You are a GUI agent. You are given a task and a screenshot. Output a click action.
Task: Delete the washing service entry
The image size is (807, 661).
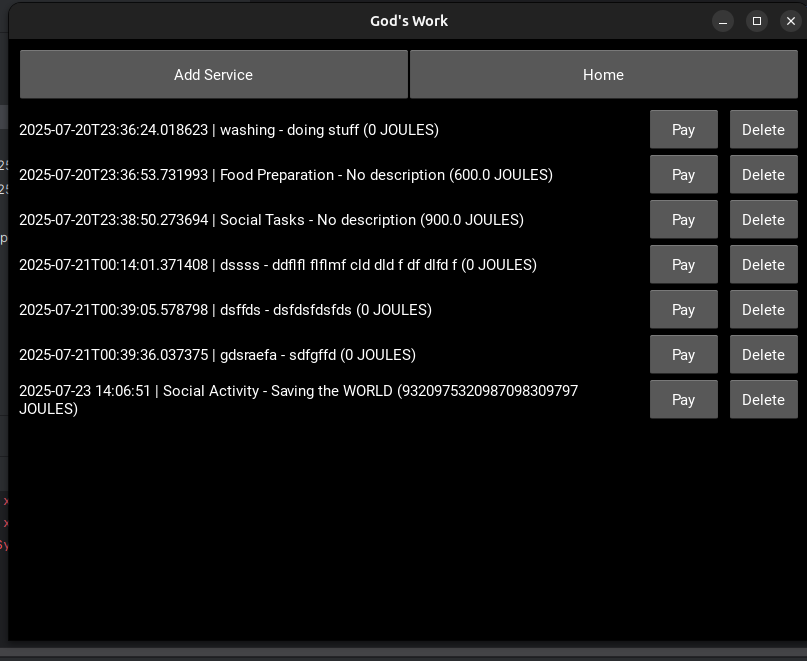pyautogui.click(x=764, y=129)
